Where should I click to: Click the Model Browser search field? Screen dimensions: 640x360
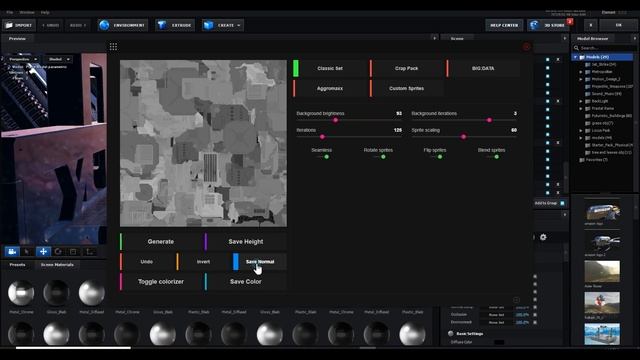(605, 48)
